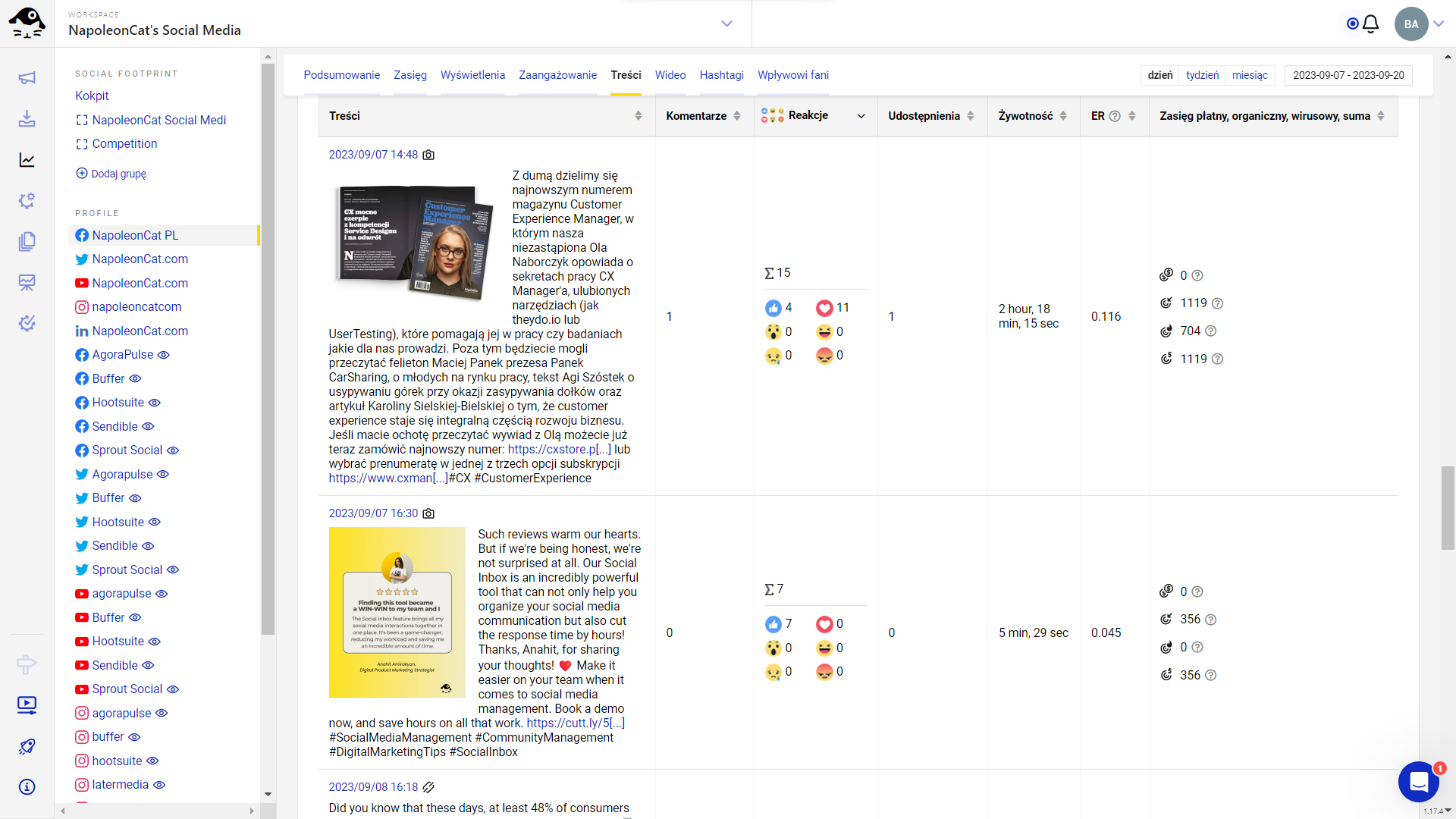The image size is (1456, 819).
Task: Click the rocket icon in sidebar
Action: tap(27, 746)
